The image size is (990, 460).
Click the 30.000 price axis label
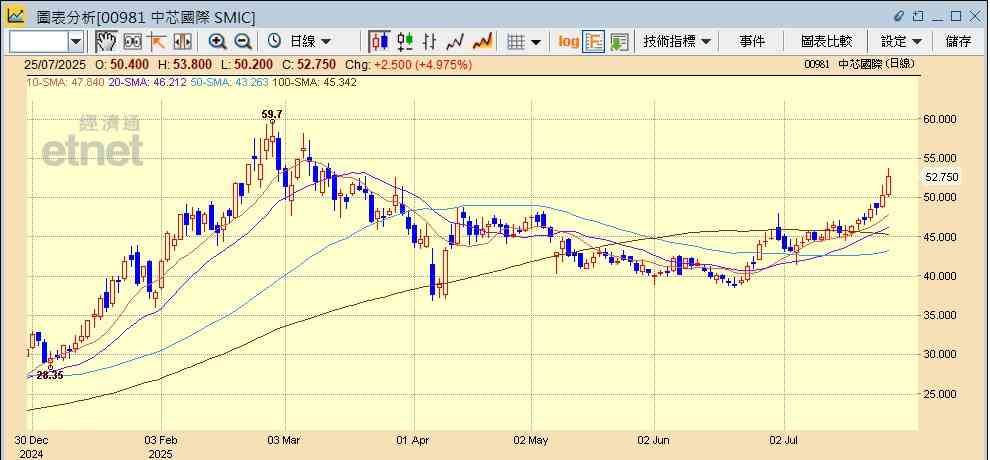pyautogui.click(x=938, y=354)
